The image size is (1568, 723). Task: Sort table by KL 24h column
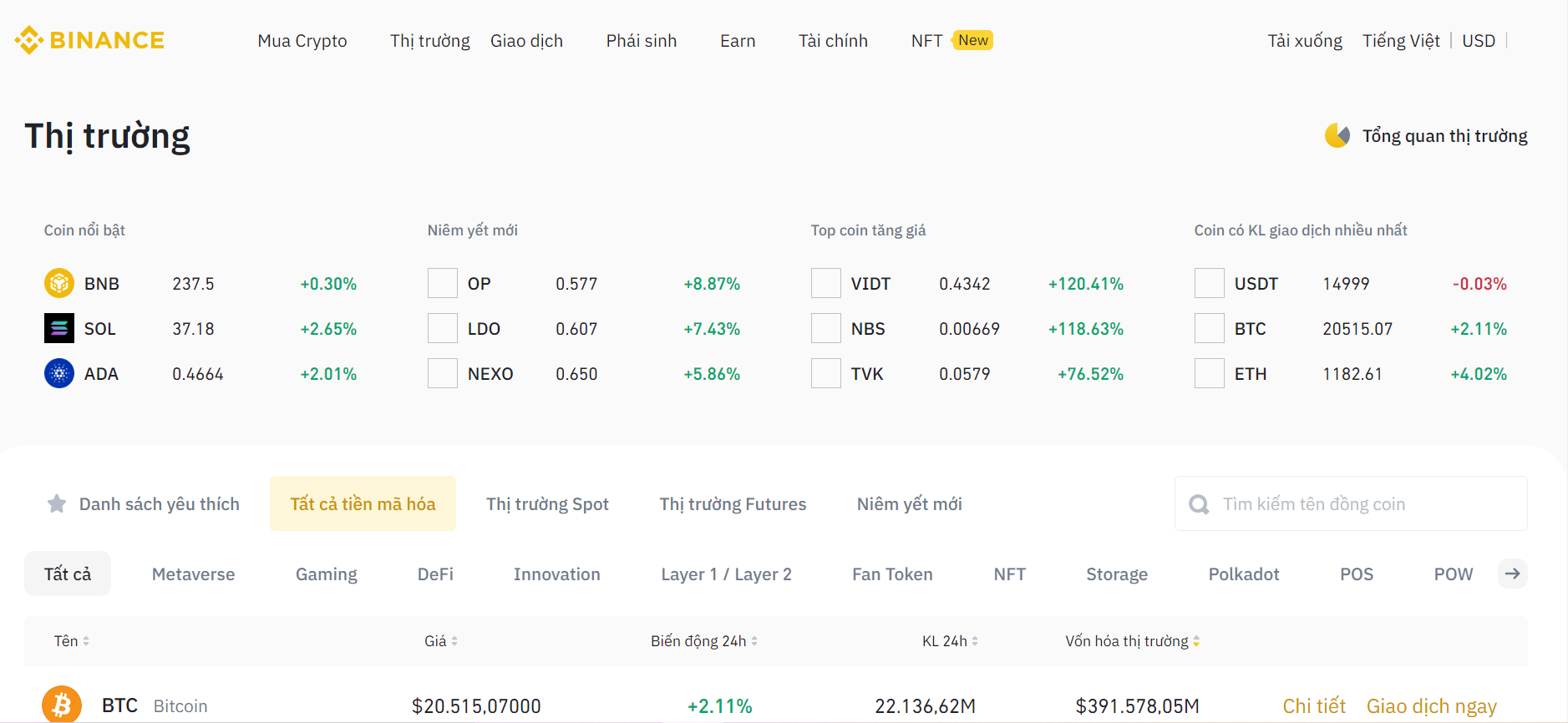point(950,641)
